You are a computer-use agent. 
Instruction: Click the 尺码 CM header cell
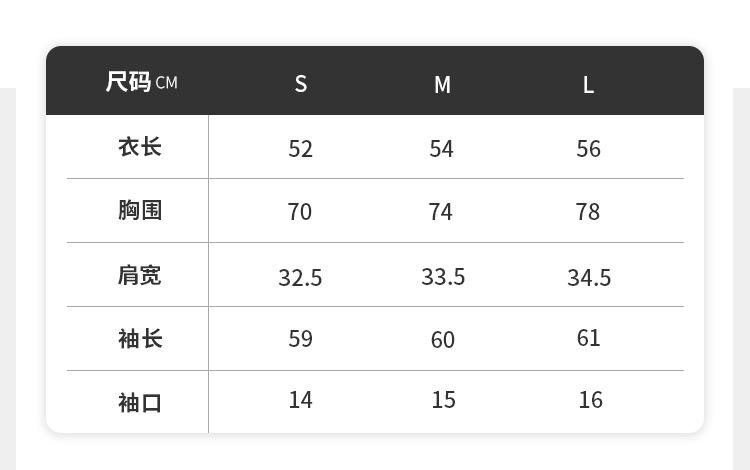tap(141, 82)
